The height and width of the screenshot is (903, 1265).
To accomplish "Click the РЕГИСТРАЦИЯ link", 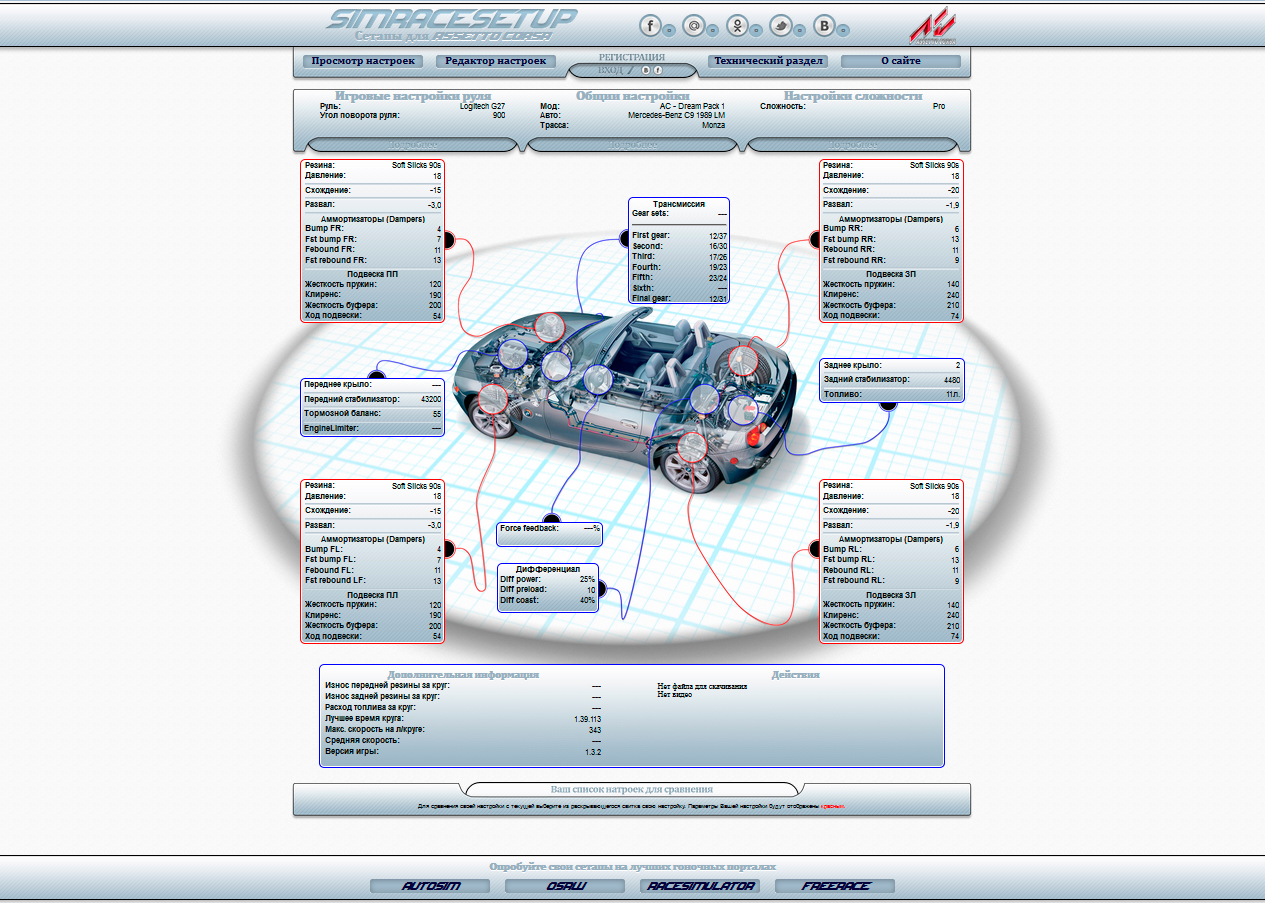I will (632, 57).
